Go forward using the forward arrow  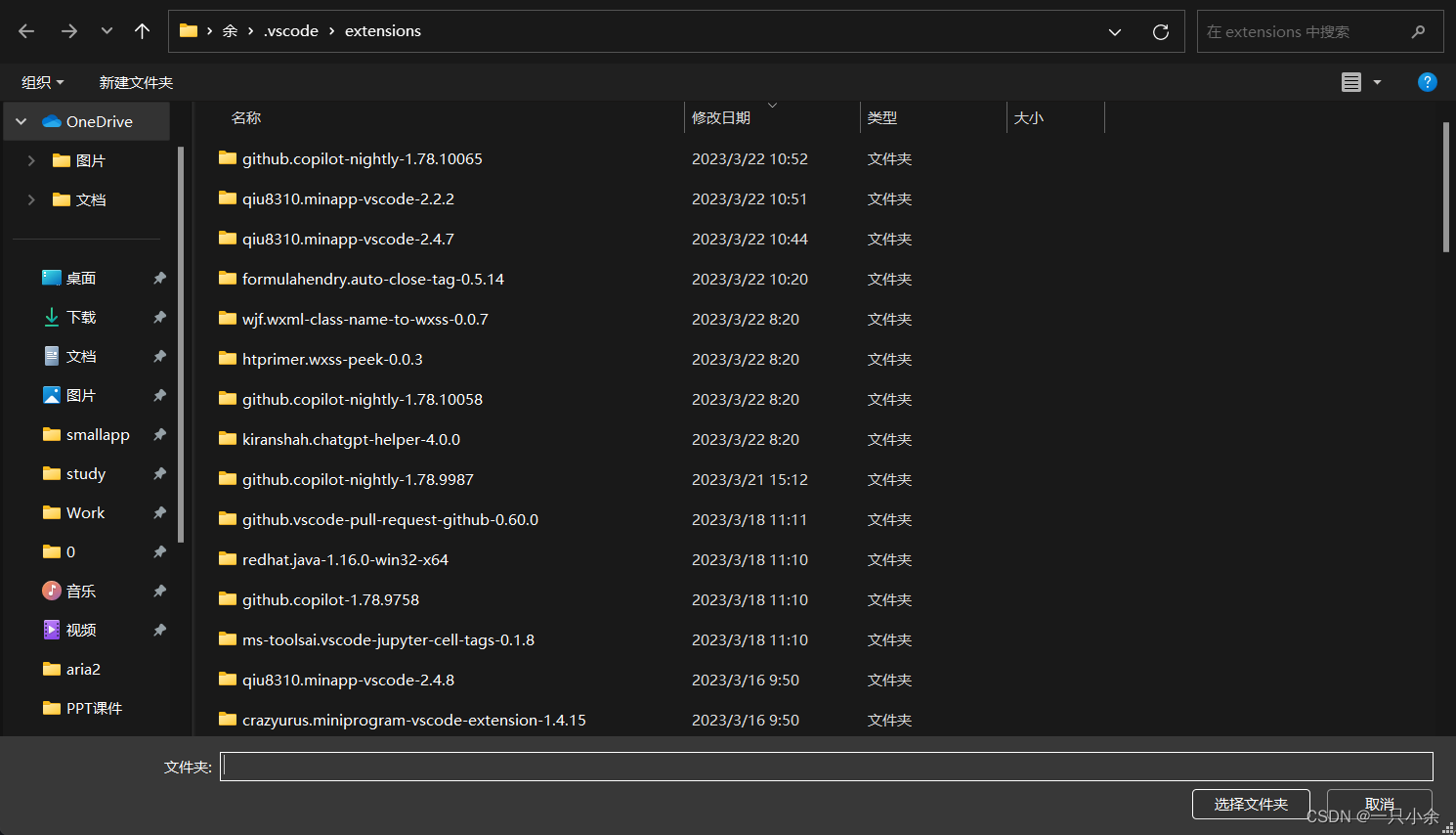click(68, 31)
